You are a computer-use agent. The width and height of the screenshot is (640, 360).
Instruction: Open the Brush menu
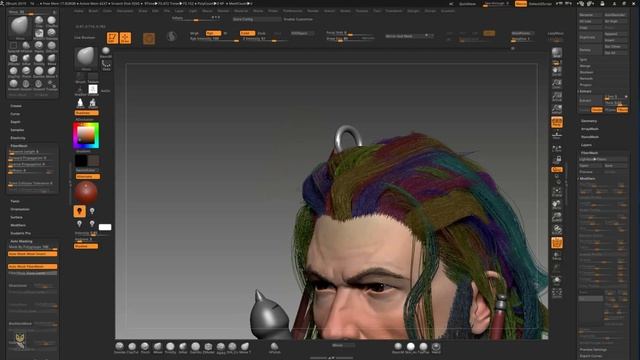93,11
